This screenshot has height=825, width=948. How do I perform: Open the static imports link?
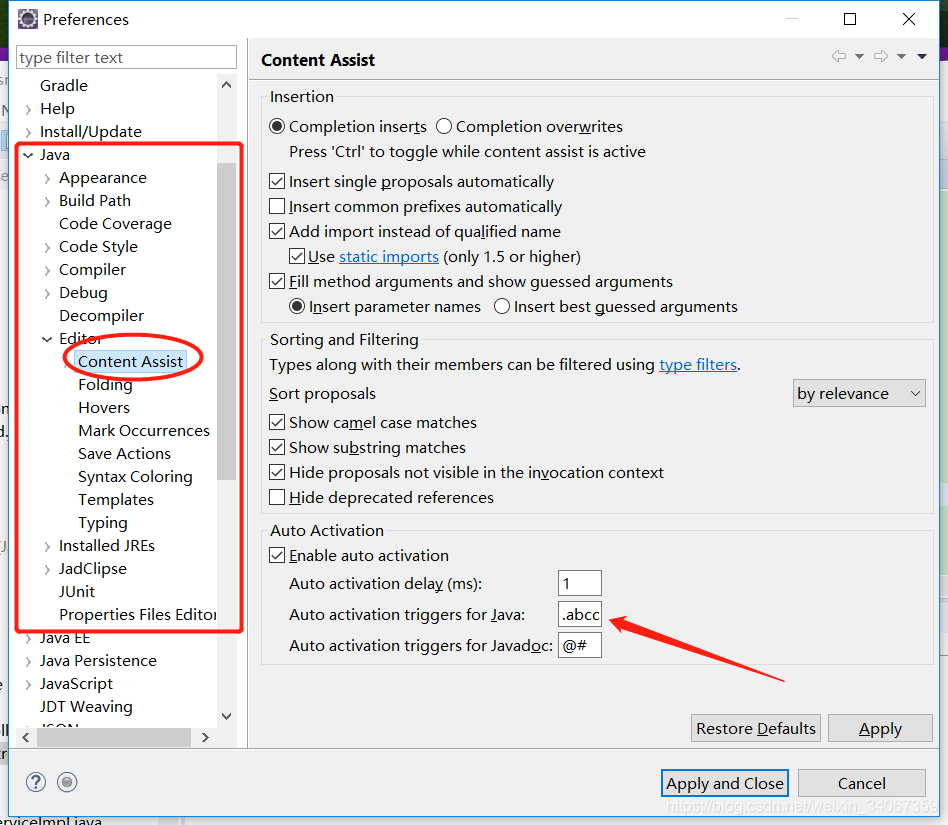[389, 257]
